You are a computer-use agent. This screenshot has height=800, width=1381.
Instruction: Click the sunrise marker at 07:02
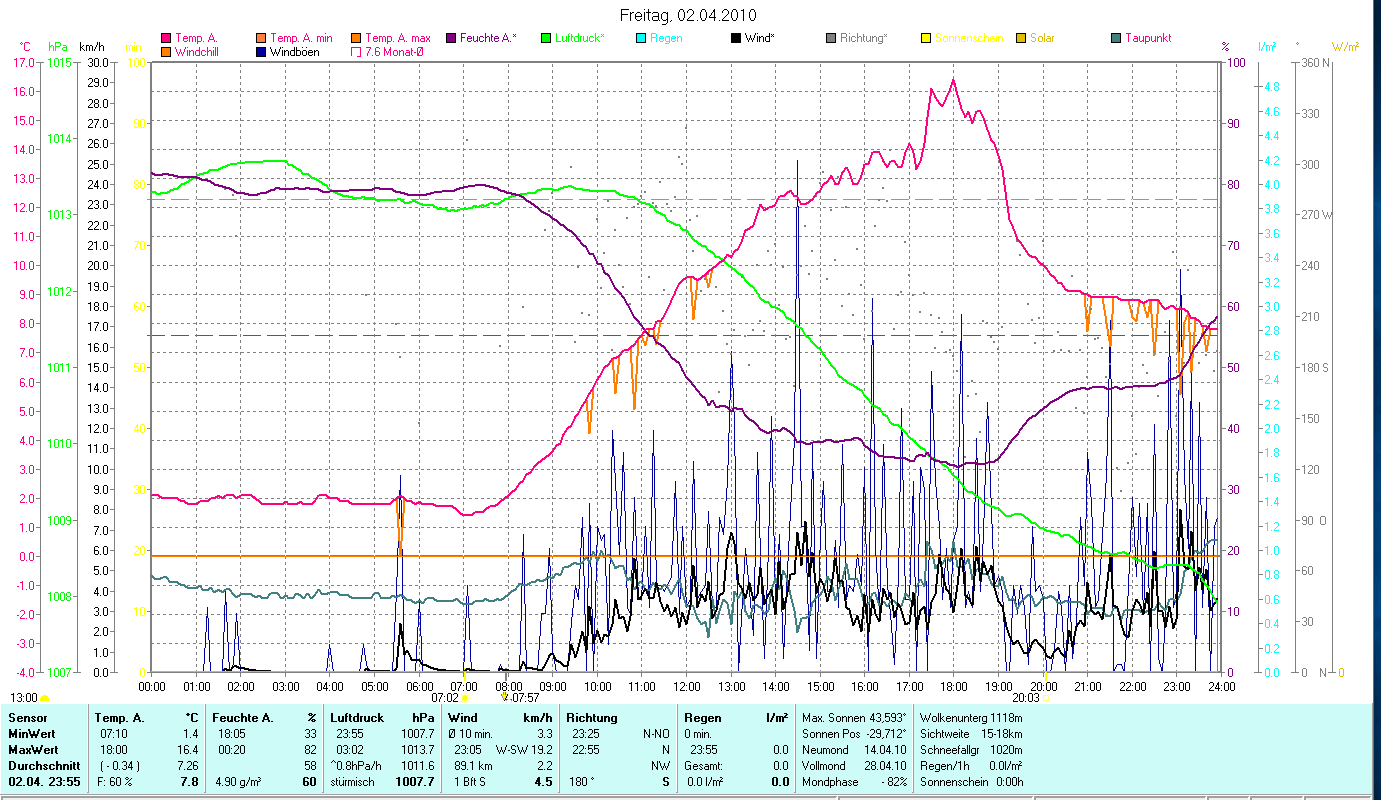point(464,697)
